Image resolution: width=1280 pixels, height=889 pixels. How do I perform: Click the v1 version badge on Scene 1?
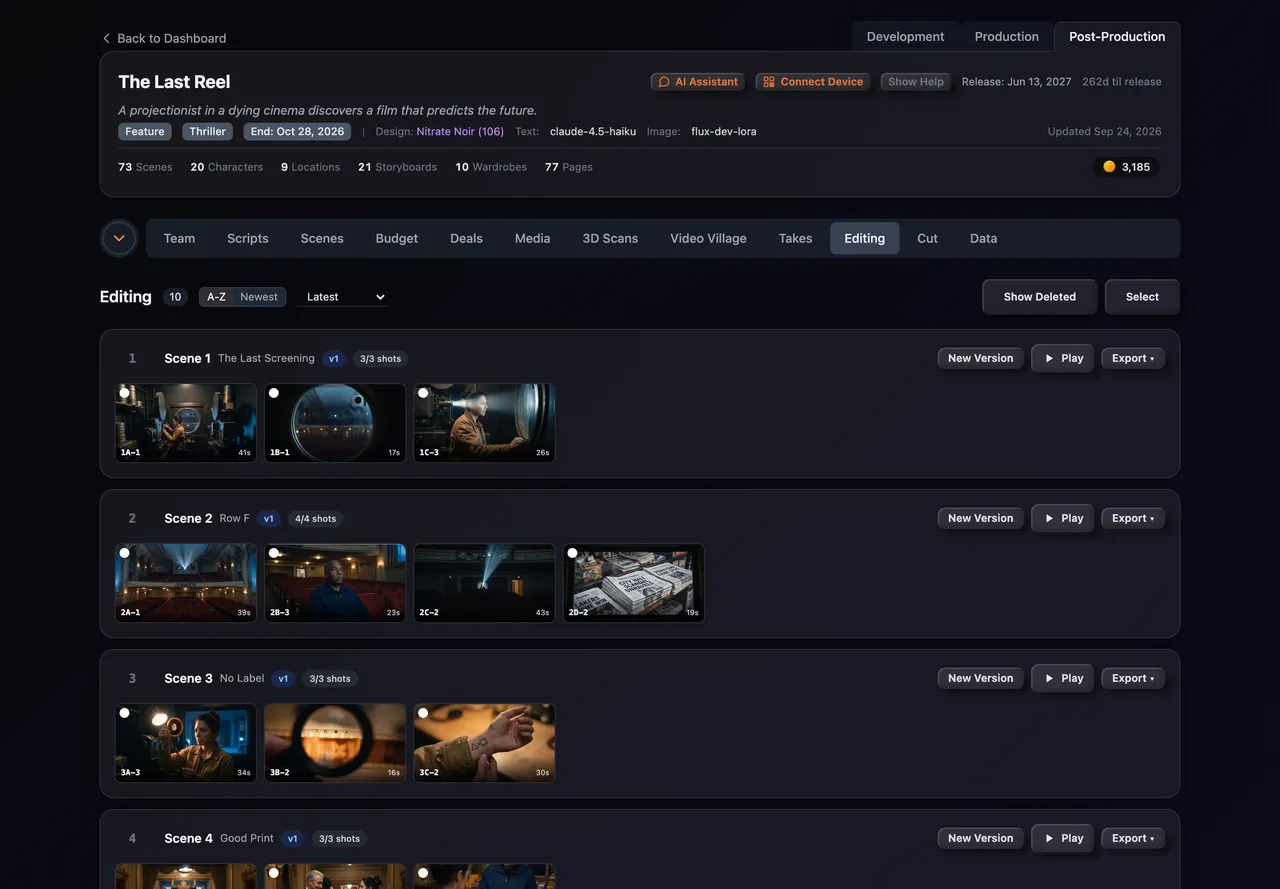click(334, 358)
